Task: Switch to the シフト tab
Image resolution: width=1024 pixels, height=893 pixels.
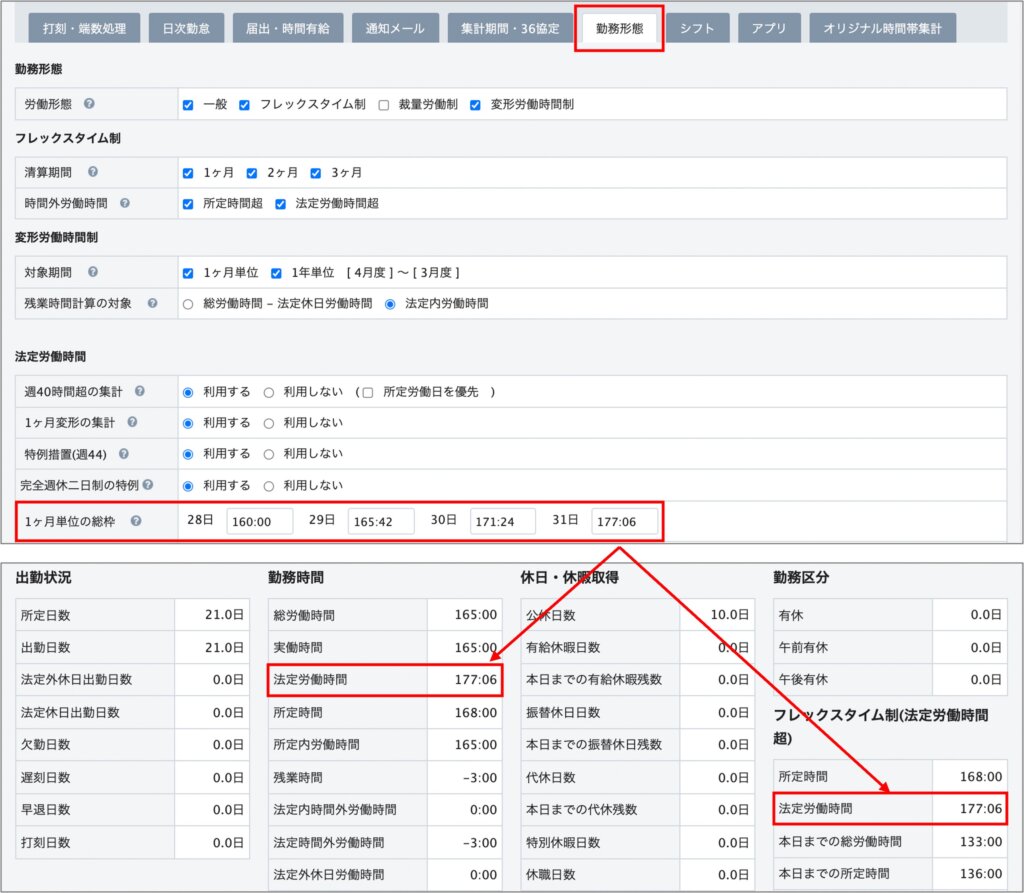Action: (x=697, y=28)
